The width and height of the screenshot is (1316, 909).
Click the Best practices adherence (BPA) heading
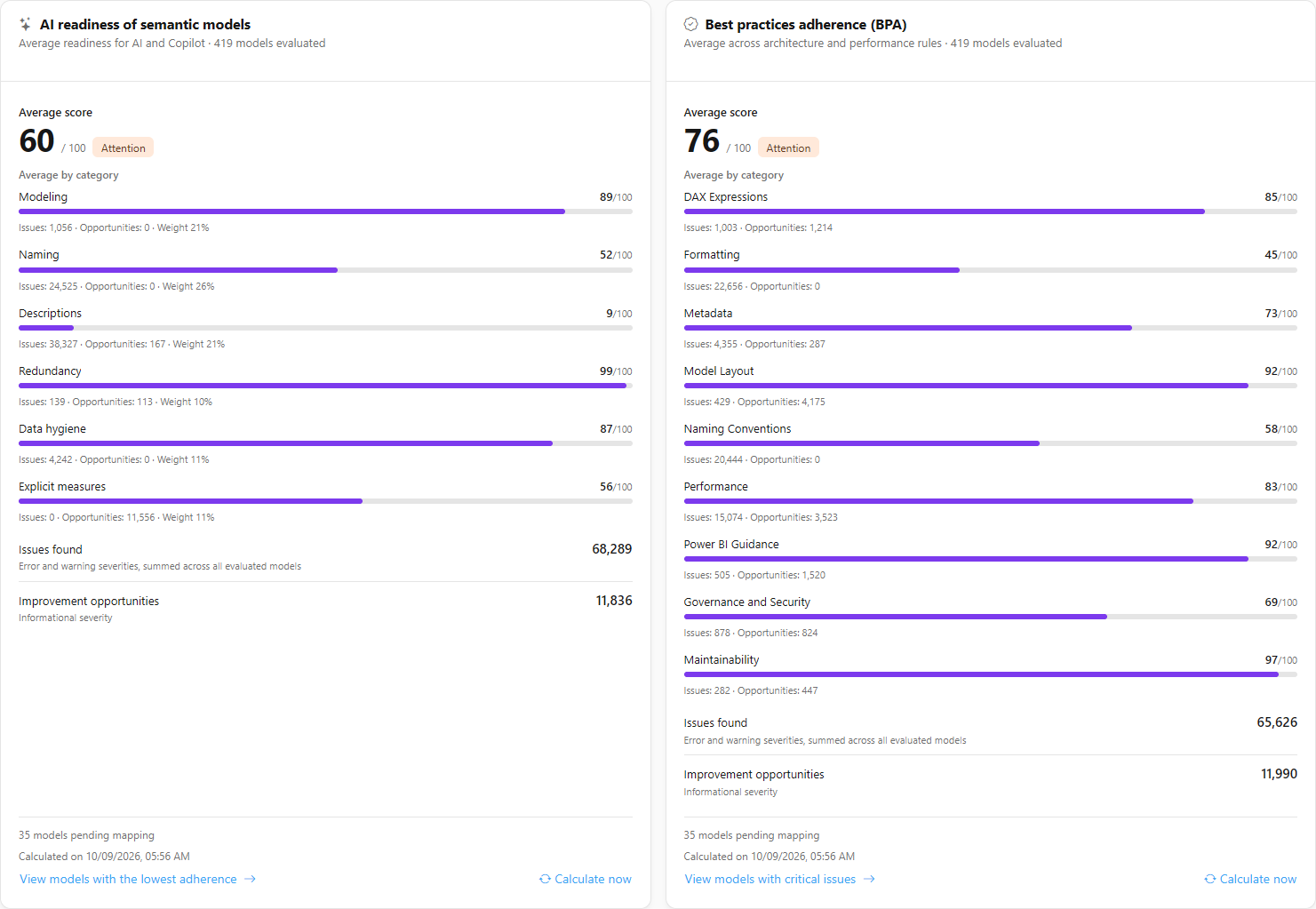tap(806, 25)
